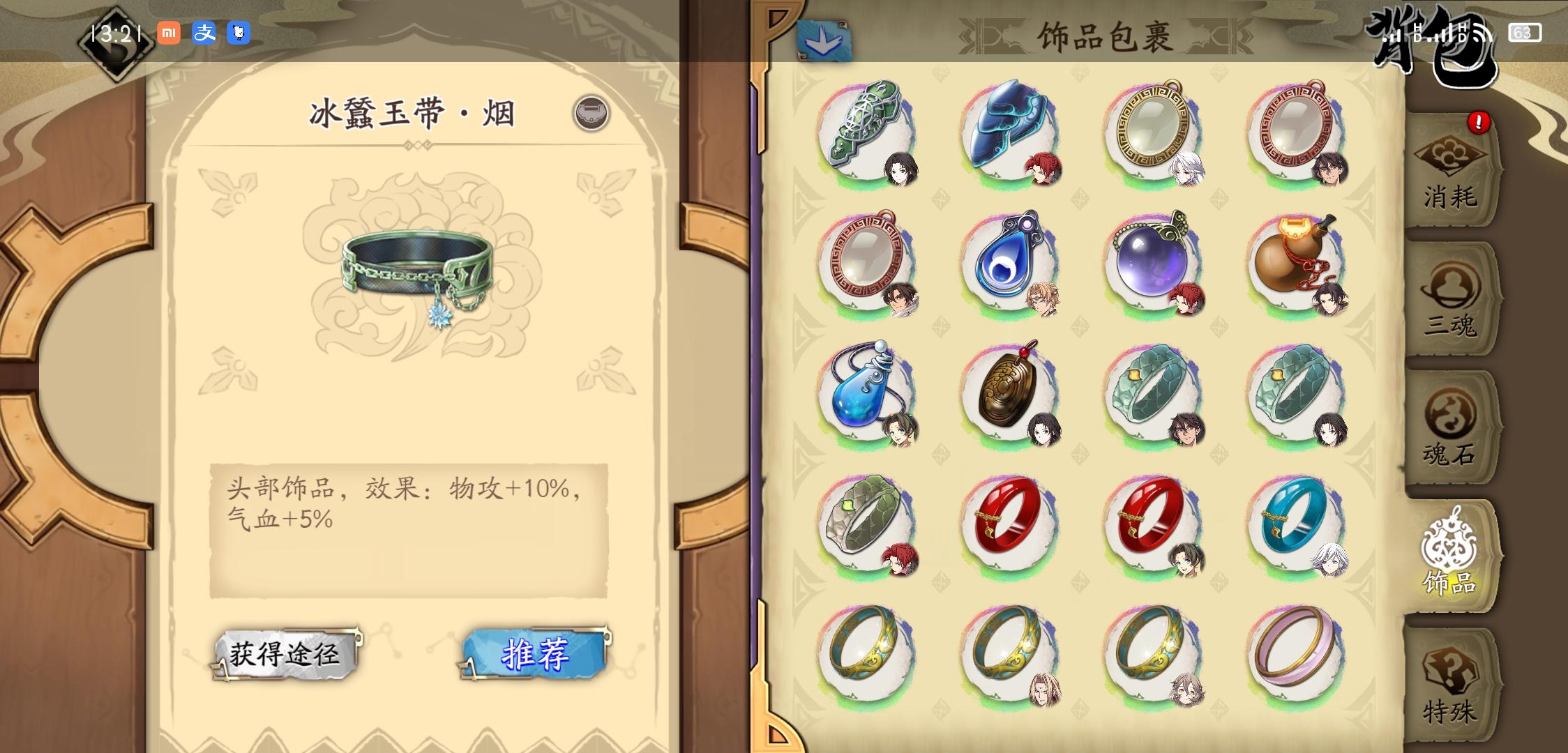Open the 特殊 special items tab

1451,685
